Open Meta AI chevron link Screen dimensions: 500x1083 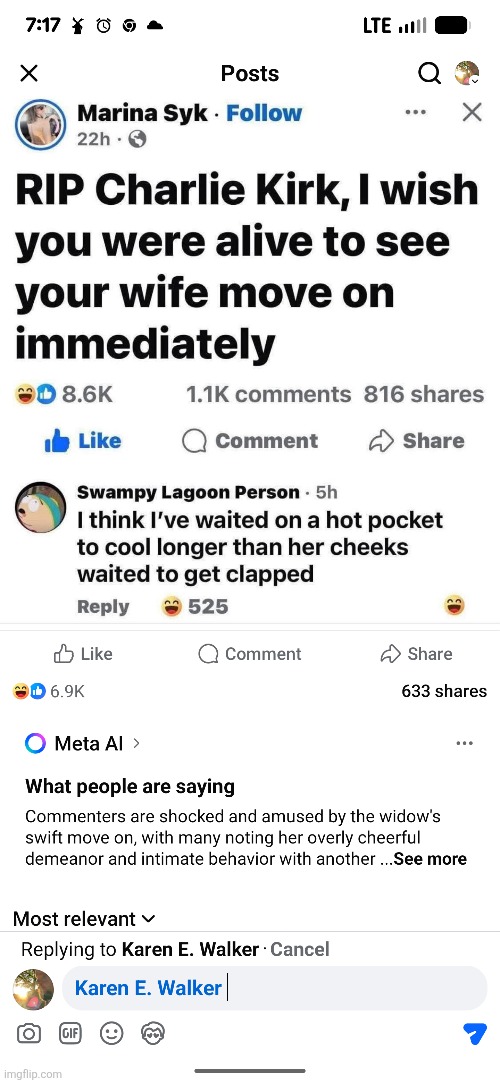pos(136,743)
